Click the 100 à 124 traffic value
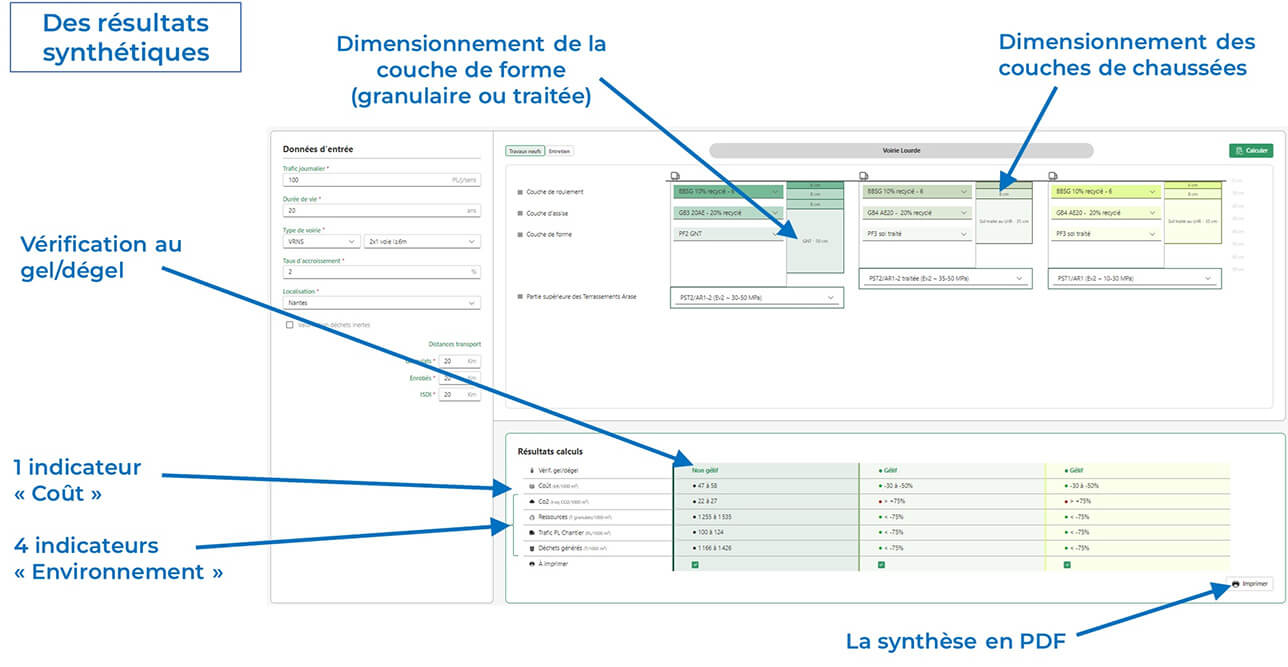 coord(708,533)
